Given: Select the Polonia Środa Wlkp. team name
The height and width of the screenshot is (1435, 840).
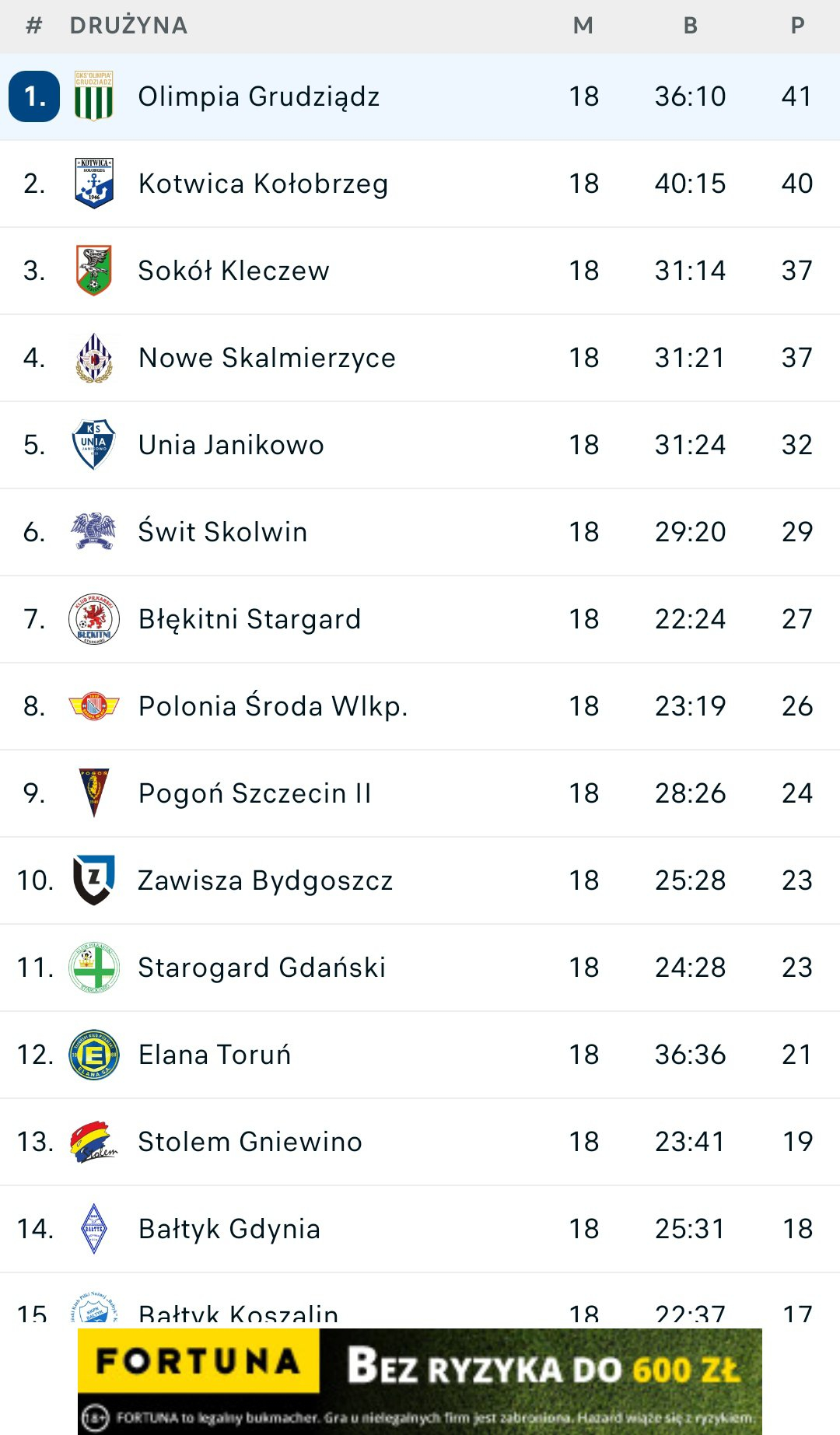Looking at the screenshot, I should click(x=272, y=705).
